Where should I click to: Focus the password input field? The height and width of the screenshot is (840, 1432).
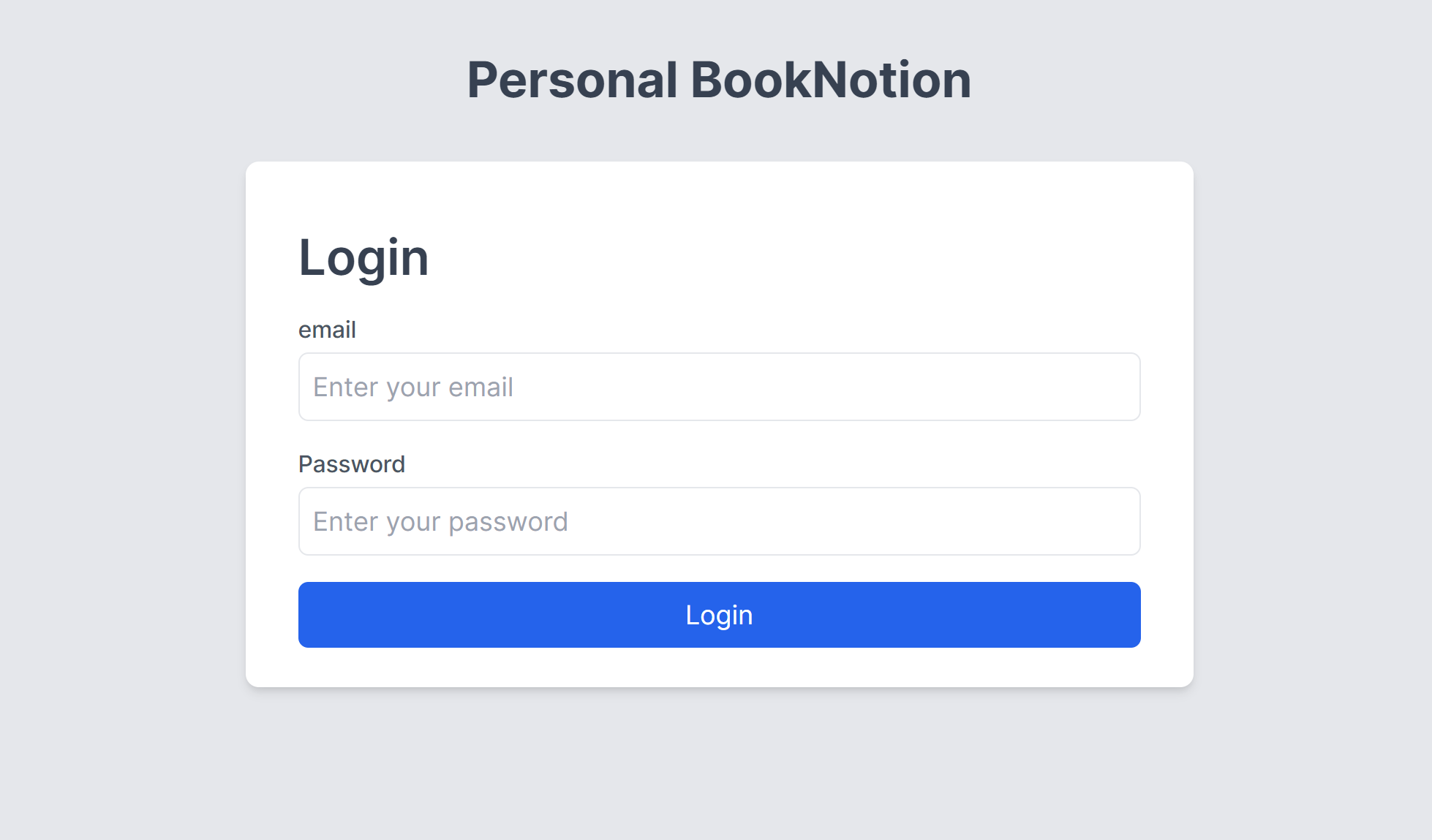coord(719,521)
